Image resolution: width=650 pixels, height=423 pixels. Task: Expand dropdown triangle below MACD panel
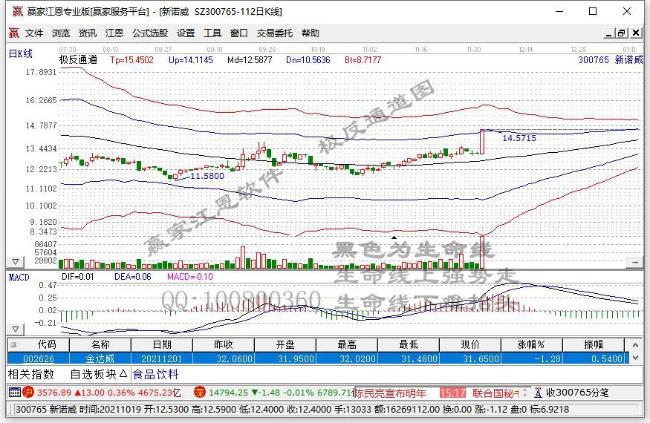tap(15, 329)
